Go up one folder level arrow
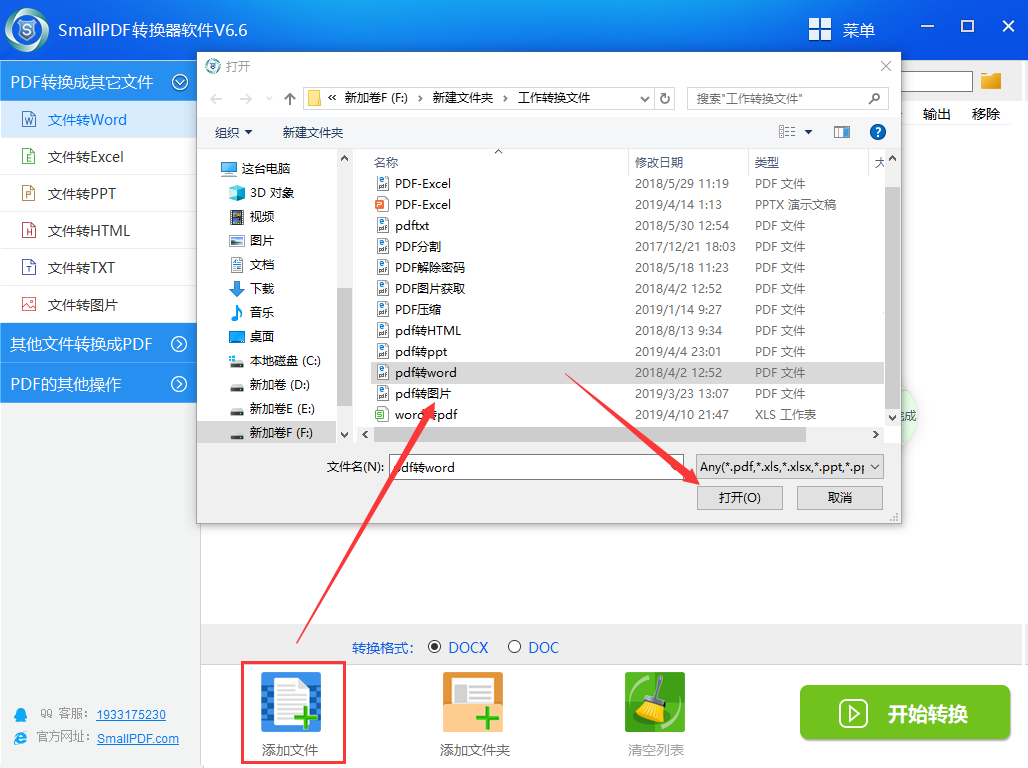1028x768 pixels. (x=290, y=98)
